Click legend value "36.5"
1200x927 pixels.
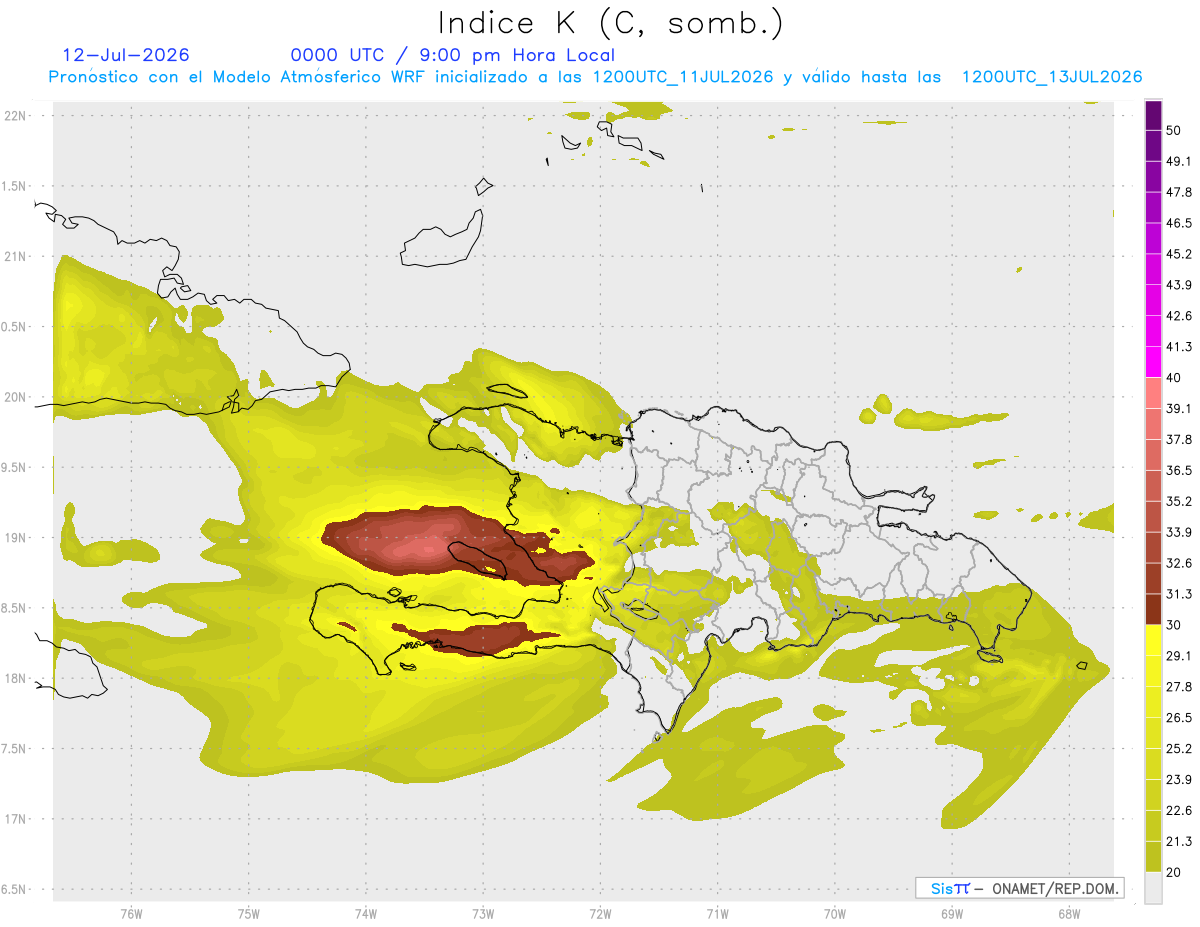pyautogui.click(x=1179, y=470)
